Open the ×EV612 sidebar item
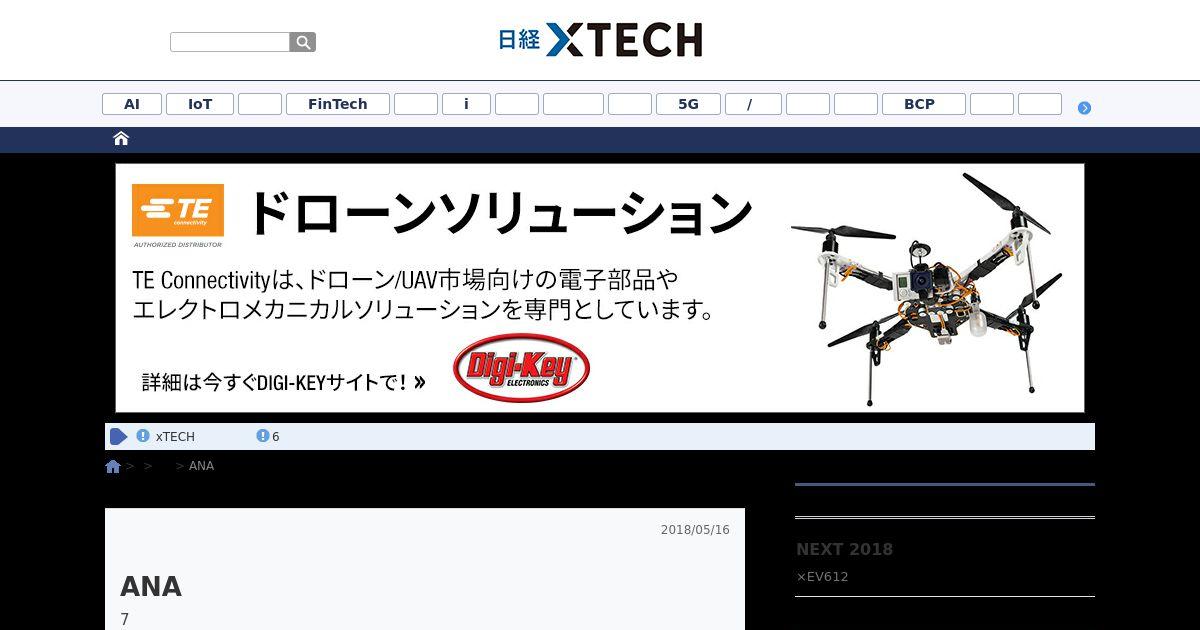The image size is (1200, 630). click(822, 577)
